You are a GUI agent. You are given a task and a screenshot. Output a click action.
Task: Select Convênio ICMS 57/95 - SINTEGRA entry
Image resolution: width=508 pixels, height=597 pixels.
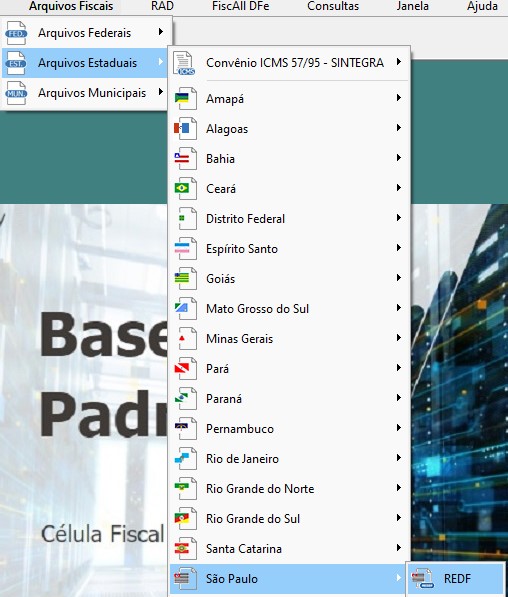pos(289,63)
